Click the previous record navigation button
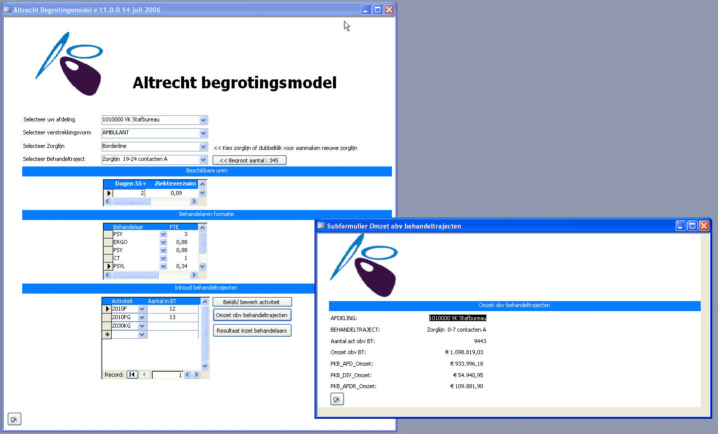Screen dimensions: 718x434 point(144,374)
